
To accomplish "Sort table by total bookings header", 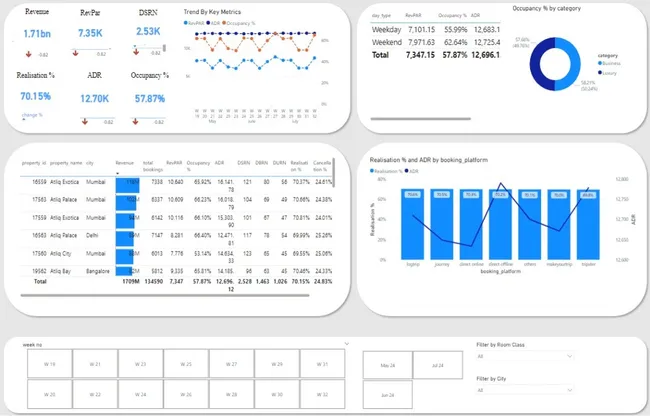I will pos(153,166).
